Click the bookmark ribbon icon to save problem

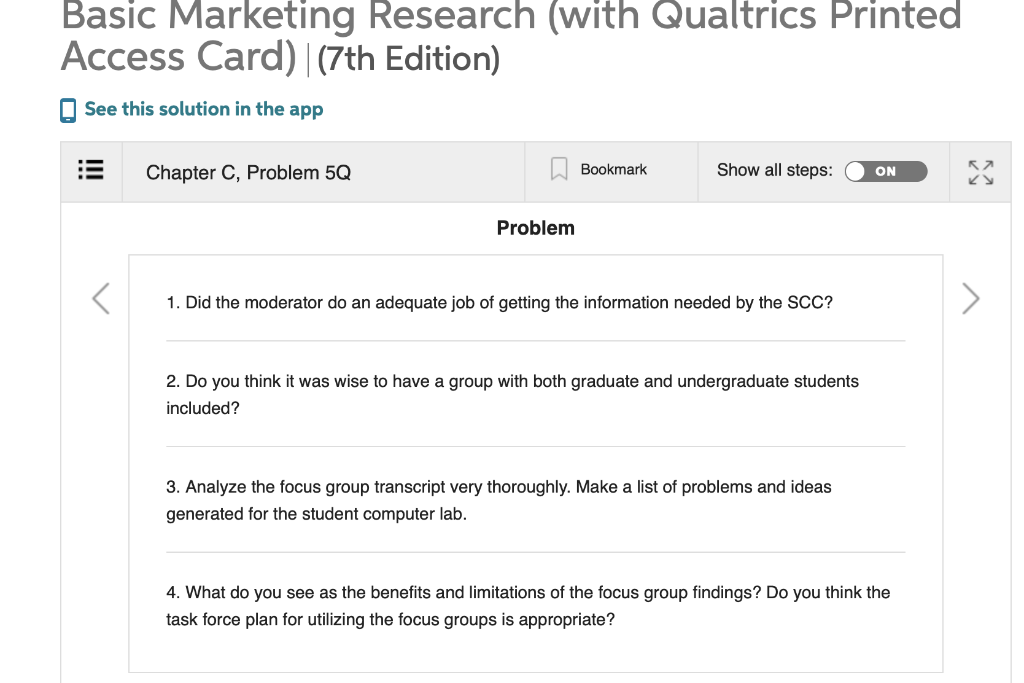pos(559,168)
